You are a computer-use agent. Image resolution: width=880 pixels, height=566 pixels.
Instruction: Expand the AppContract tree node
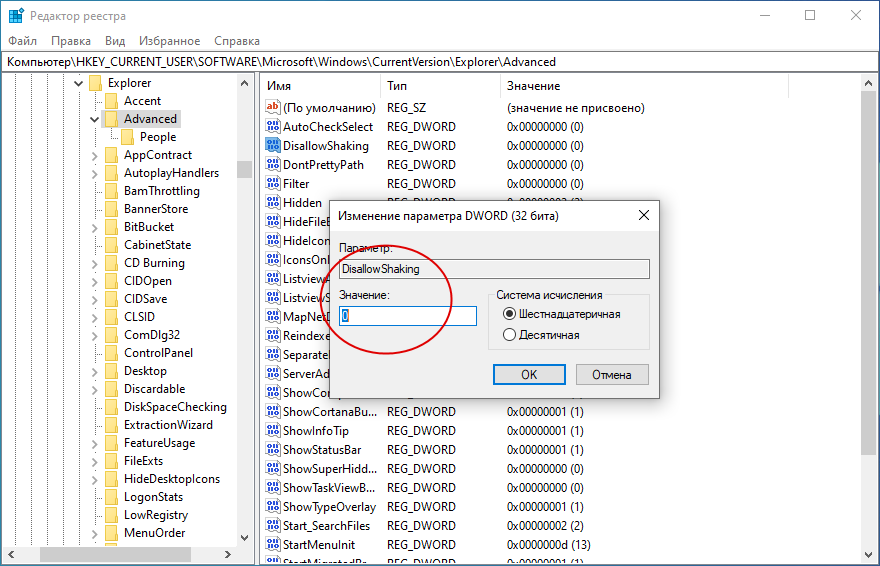coord(94,155)
